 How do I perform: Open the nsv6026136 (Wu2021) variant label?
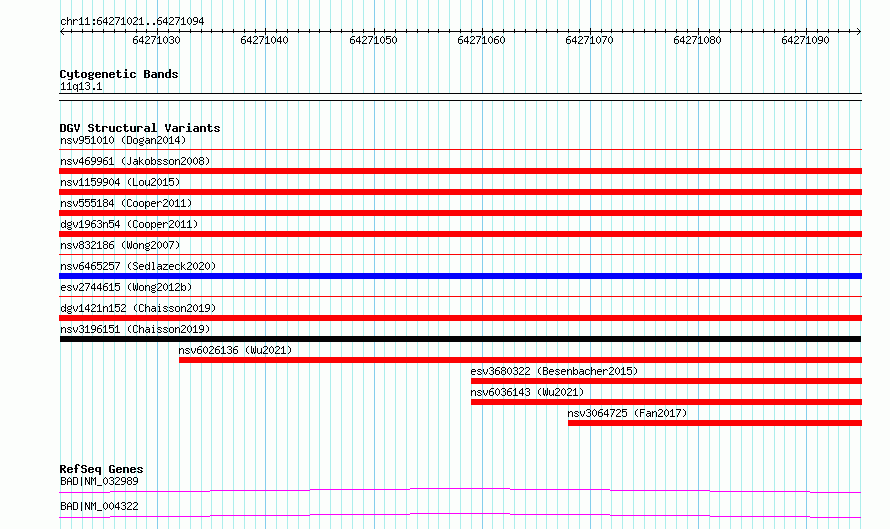235,350
